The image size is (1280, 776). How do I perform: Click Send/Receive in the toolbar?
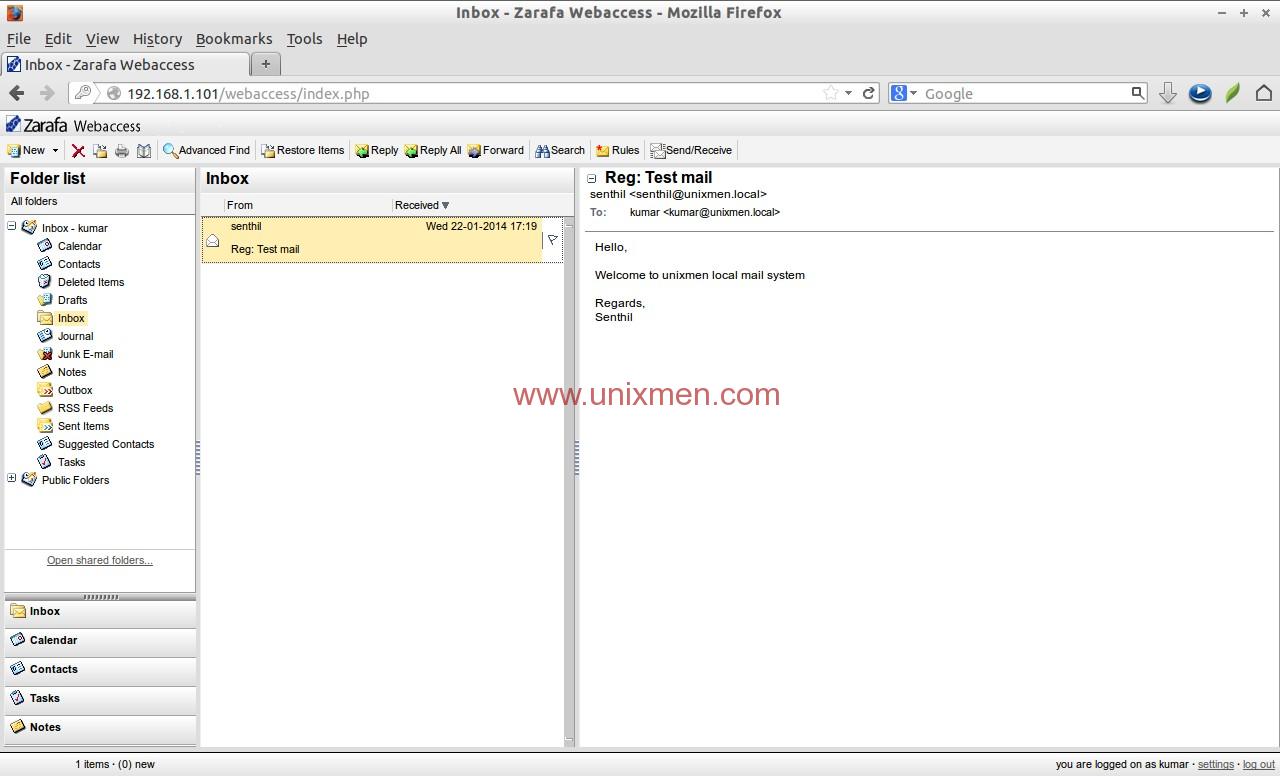coord(691,150)
